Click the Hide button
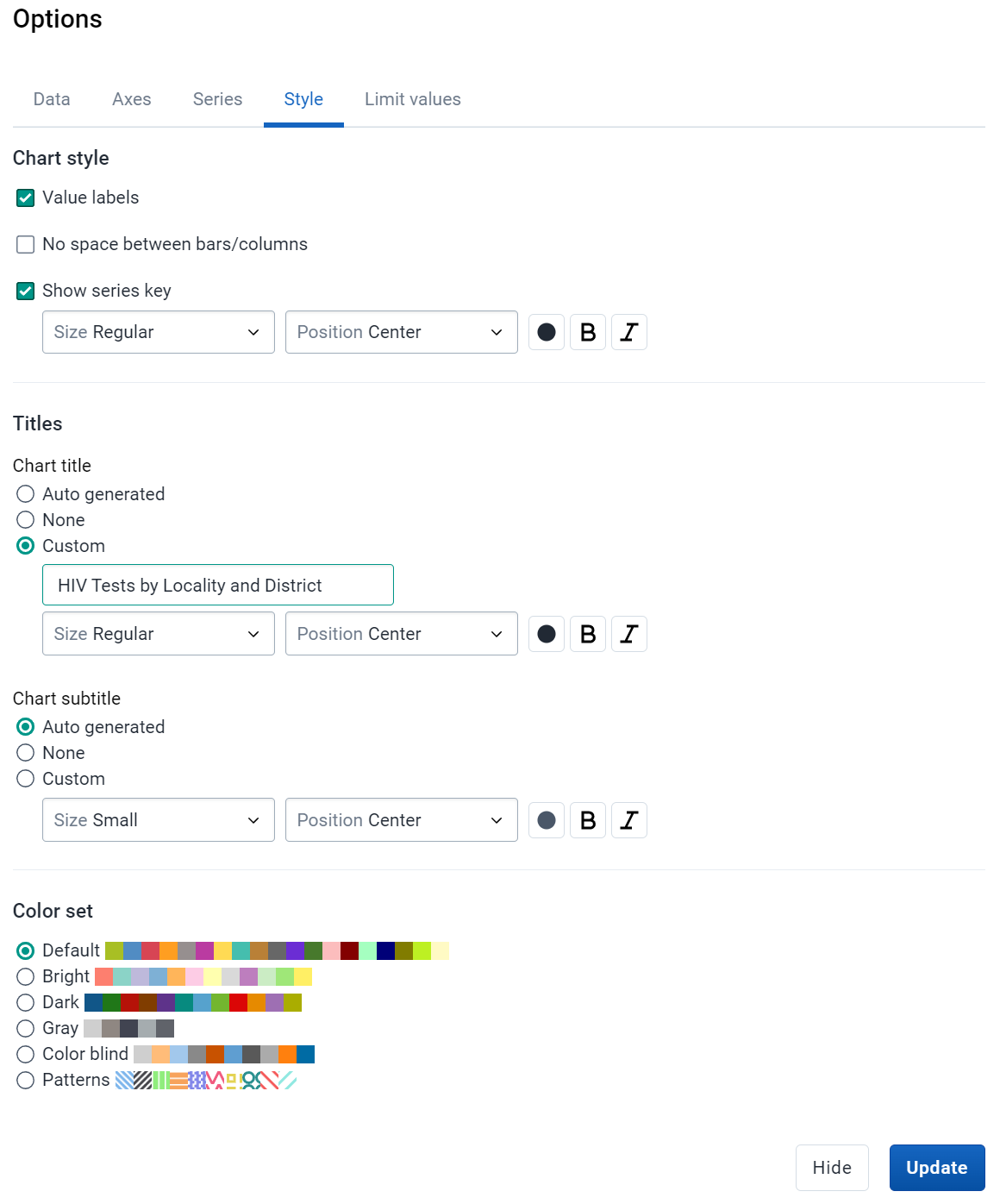This screenshot has height=1204, width=1000. 832,1168
